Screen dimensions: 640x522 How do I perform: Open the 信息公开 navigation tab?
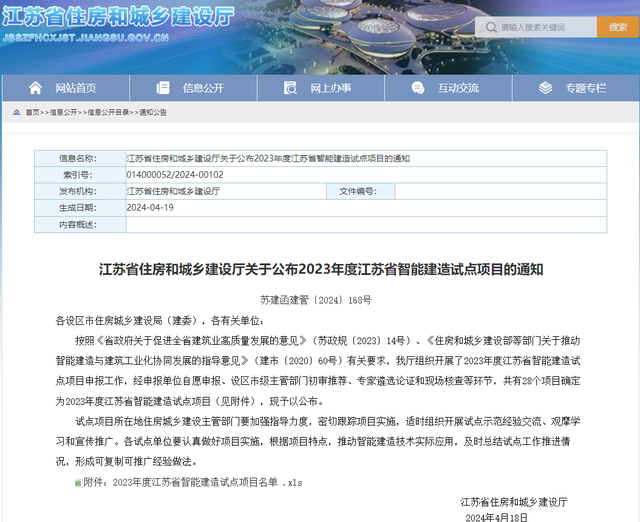point(202,88)
